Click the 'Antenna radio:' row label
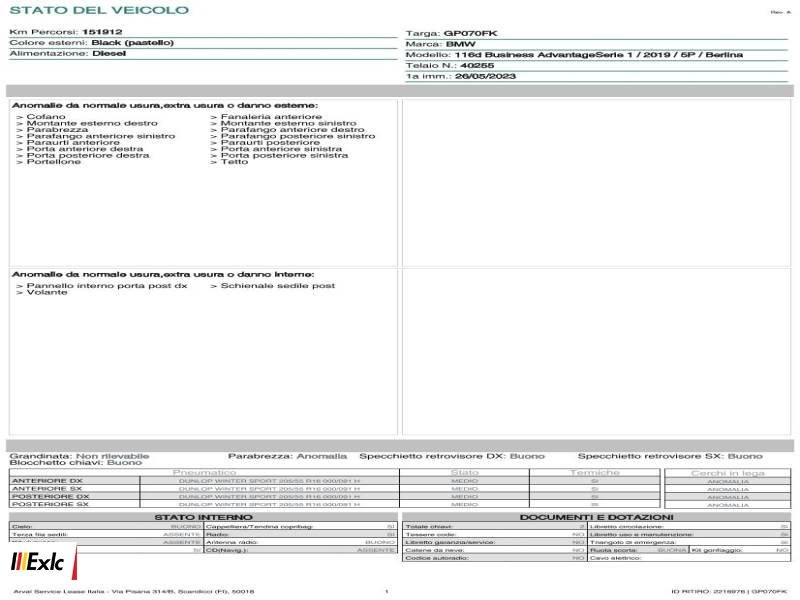This screenshot has height=600, width=800. [x=232, y=542]
